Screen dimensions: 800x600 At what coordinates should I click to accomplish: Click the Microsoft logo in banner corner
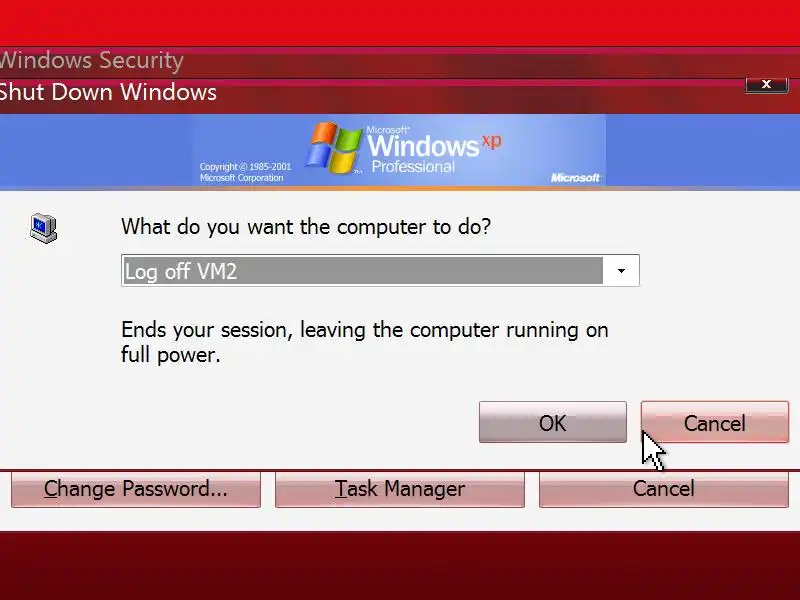pyautogui.click(x=575, y=178)
